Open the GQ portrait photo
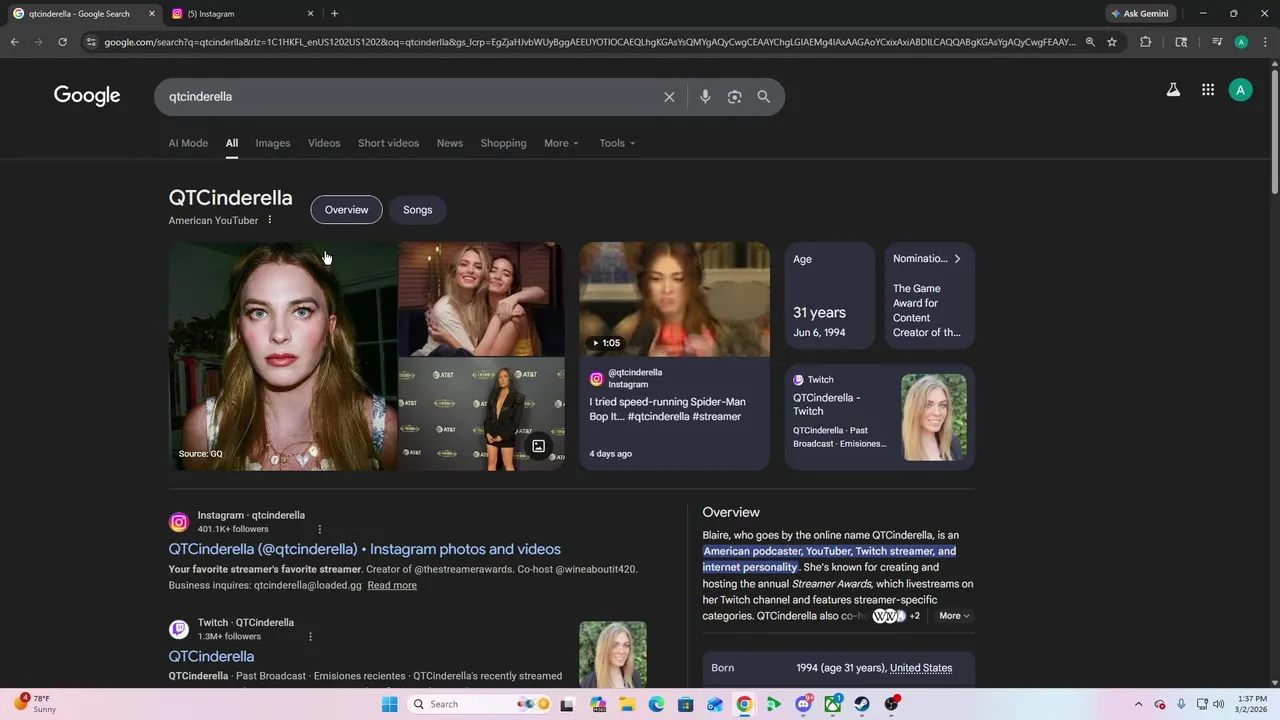The width and height of the screenshot is (1280, 720). pyautogui.click(x=283, y=356)
